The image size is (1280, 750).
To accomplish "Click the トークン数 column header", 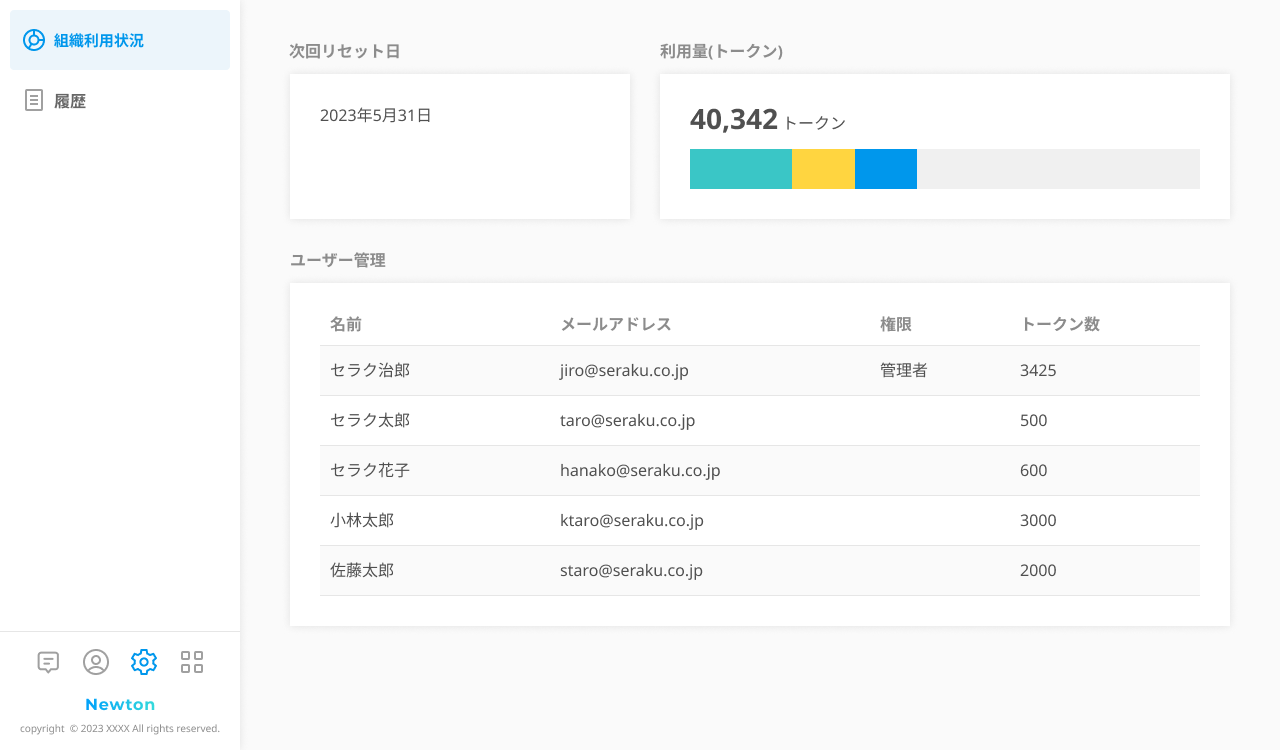I will pos(1060,324).
